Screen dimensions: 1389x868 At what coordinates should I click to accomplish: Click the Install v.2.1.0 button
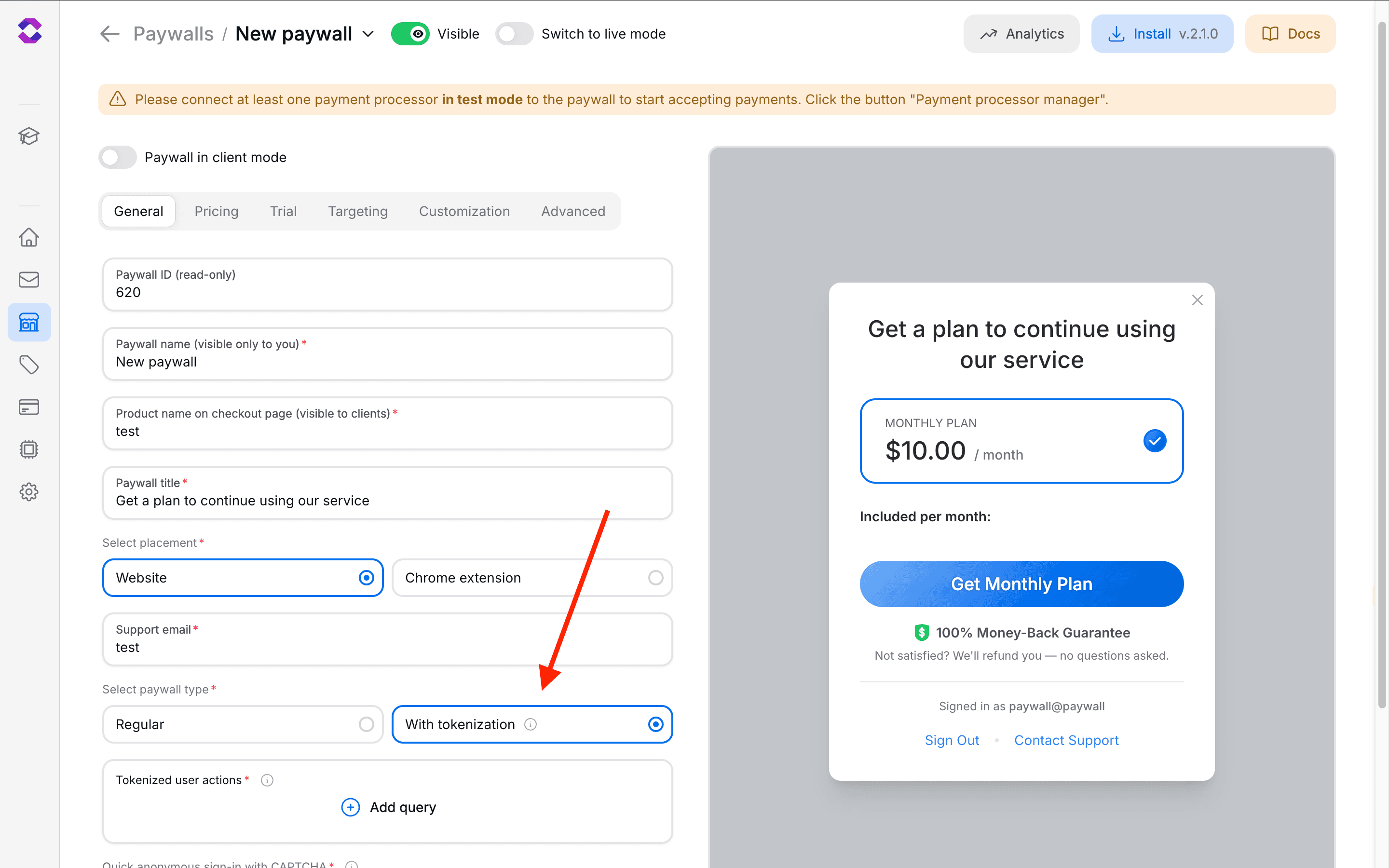tap(1162, 33)
